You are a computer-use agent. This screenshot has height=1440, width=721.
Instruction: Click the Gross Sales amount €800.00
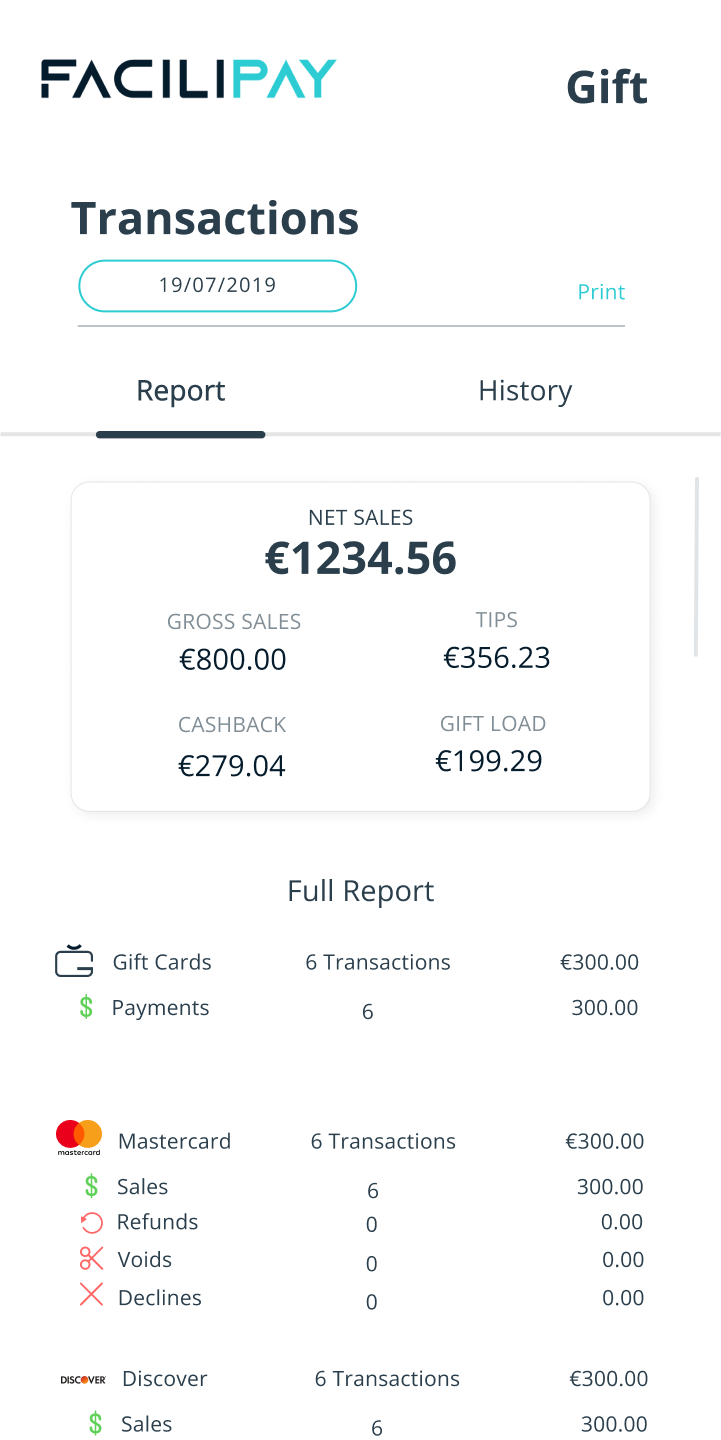coord(233,659)
